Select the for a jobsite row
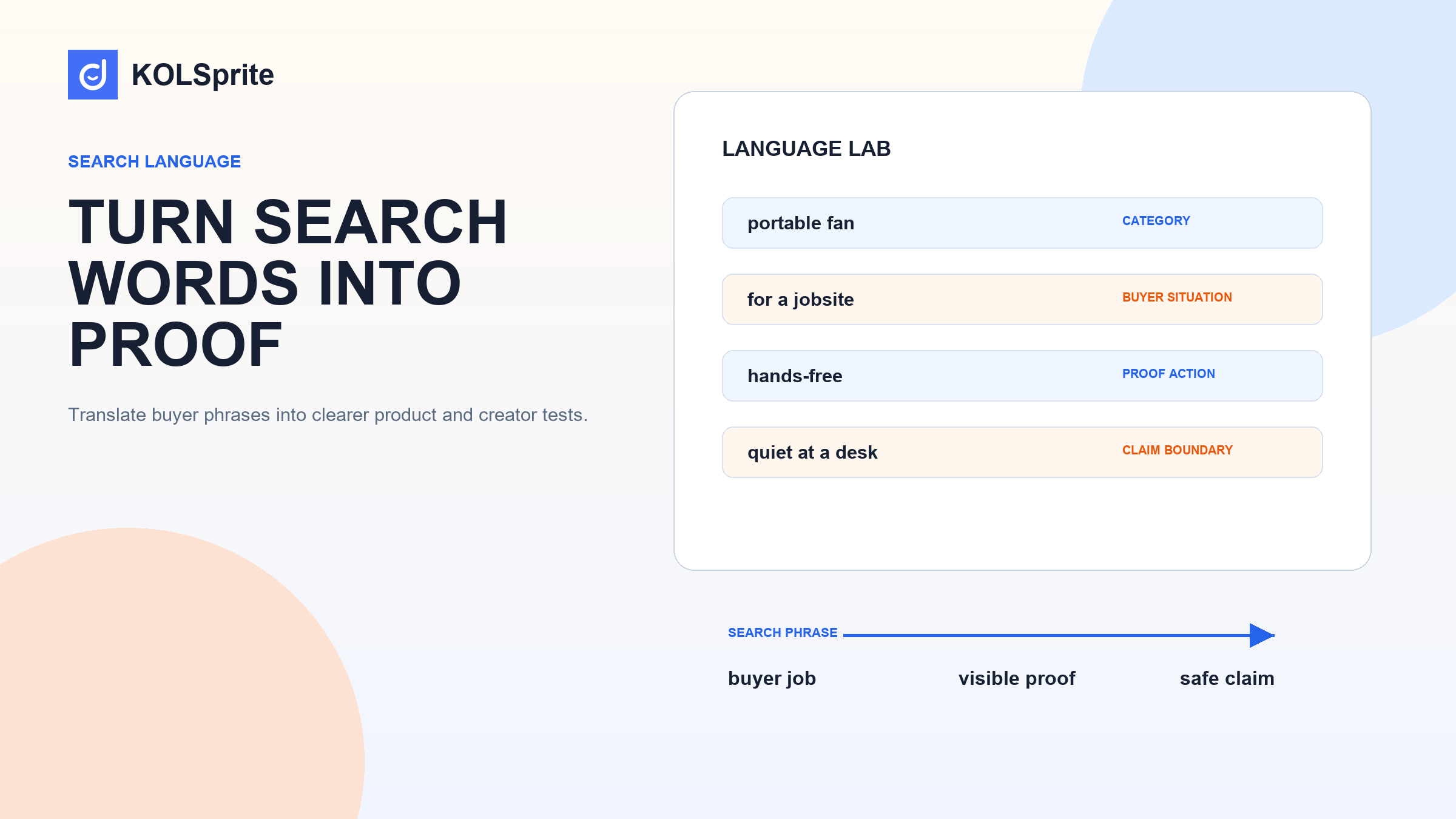The image size is (1456, 819). tap(1022, 299)
